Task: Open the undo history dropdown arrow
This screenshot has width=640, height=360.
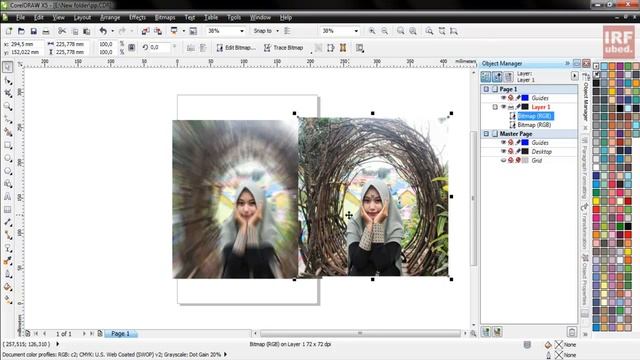Action: [112, 31]
